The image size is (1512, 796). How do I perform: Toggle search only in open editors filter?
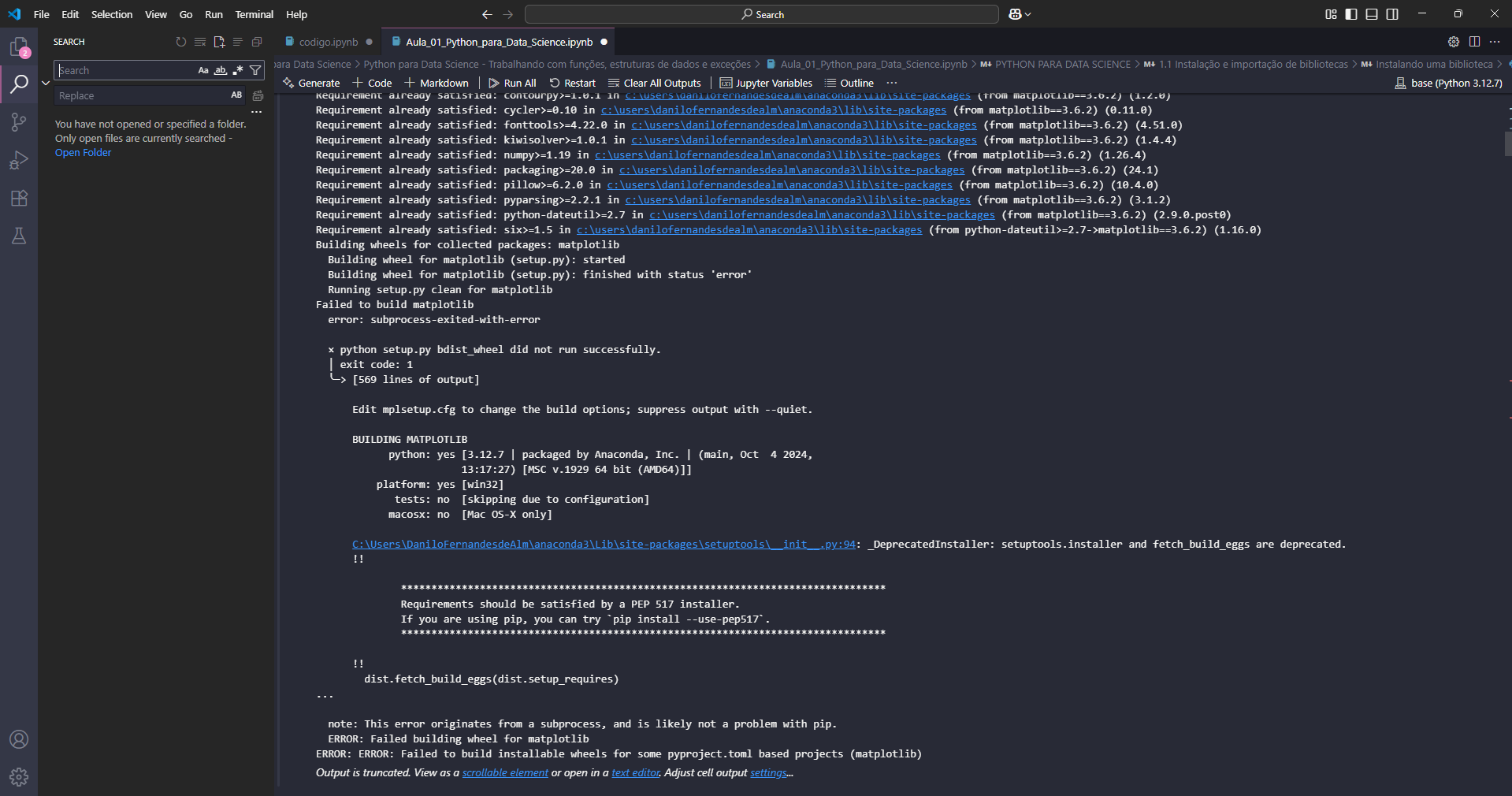point(255,70)
